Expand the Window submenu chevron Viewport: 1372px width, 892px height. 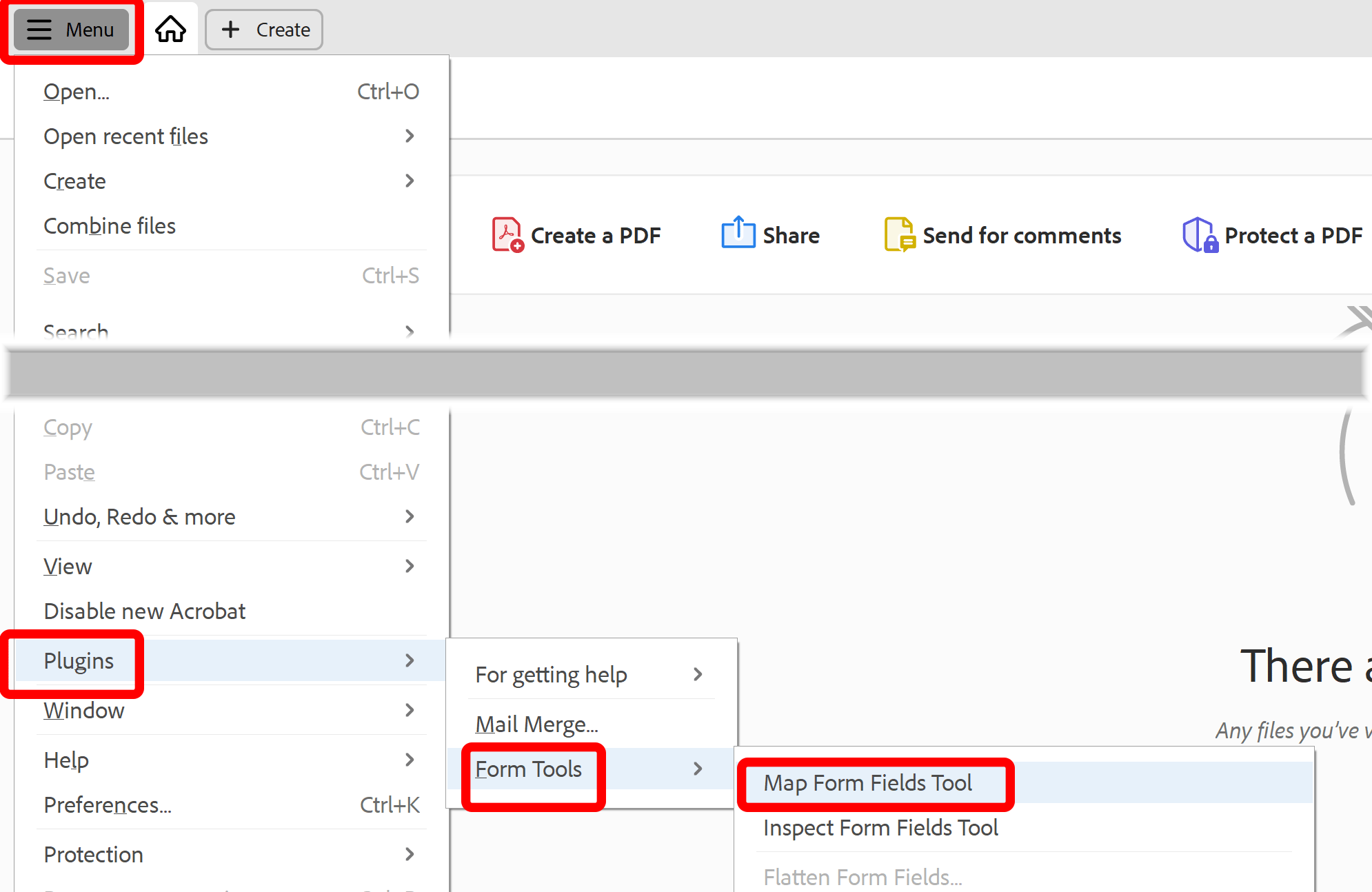[x=410, y=711]
